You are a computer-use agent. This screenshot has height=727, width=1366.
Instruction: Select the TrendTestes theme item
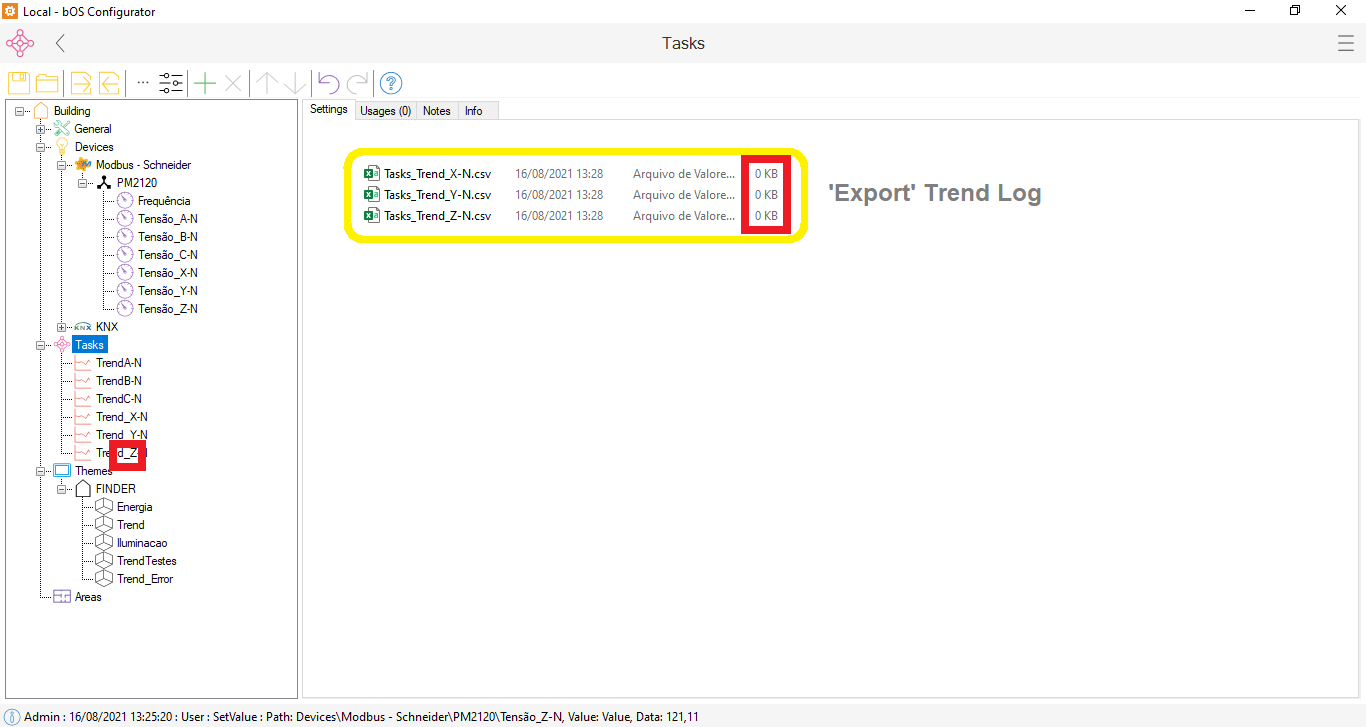click(146, 561)
